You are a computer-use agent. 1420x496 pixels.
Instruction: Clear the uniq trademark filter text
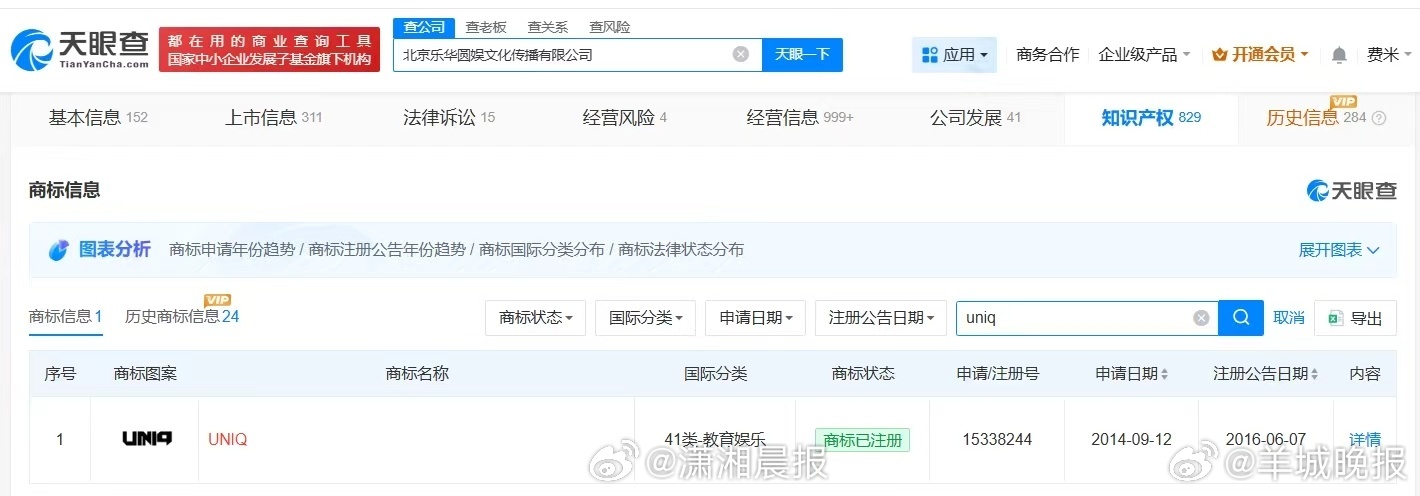1201,318
